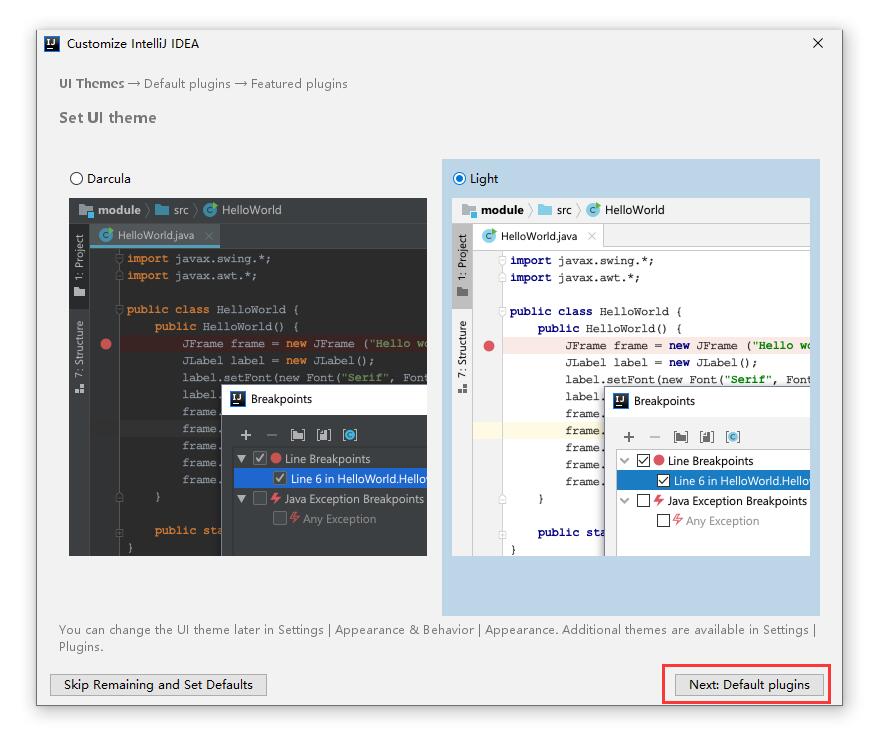Collapse Java Exception Breakpoints node in Light preview

(624, 501)
